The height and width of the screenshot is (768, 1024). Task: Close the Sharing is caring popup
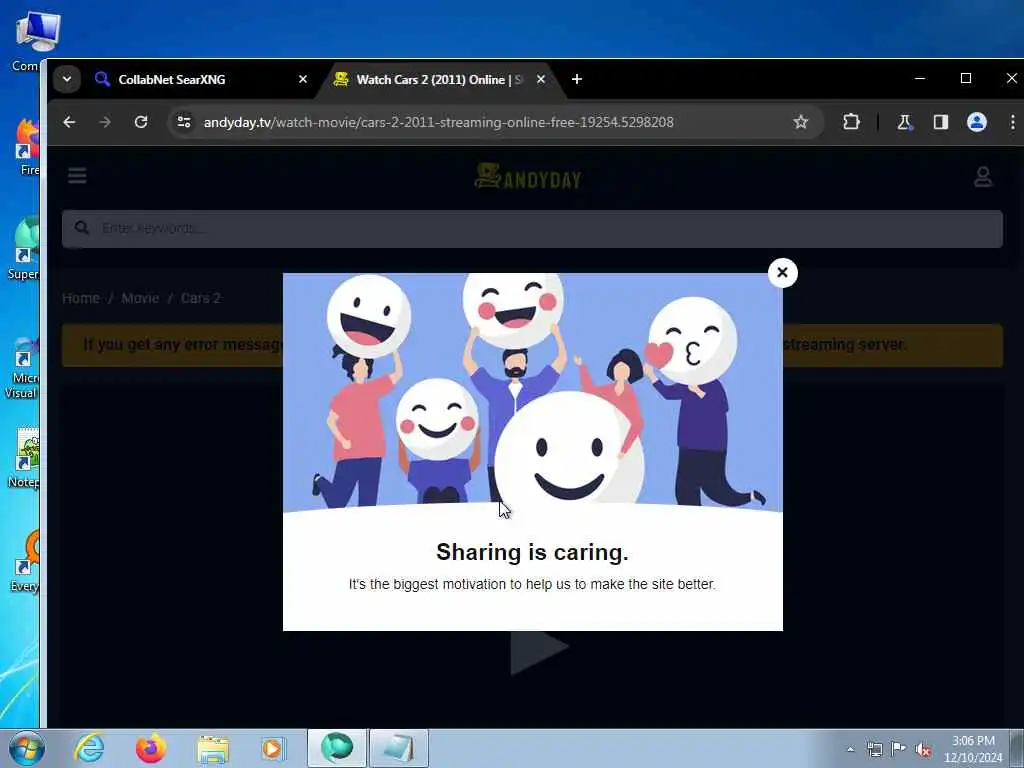point(782,272)
